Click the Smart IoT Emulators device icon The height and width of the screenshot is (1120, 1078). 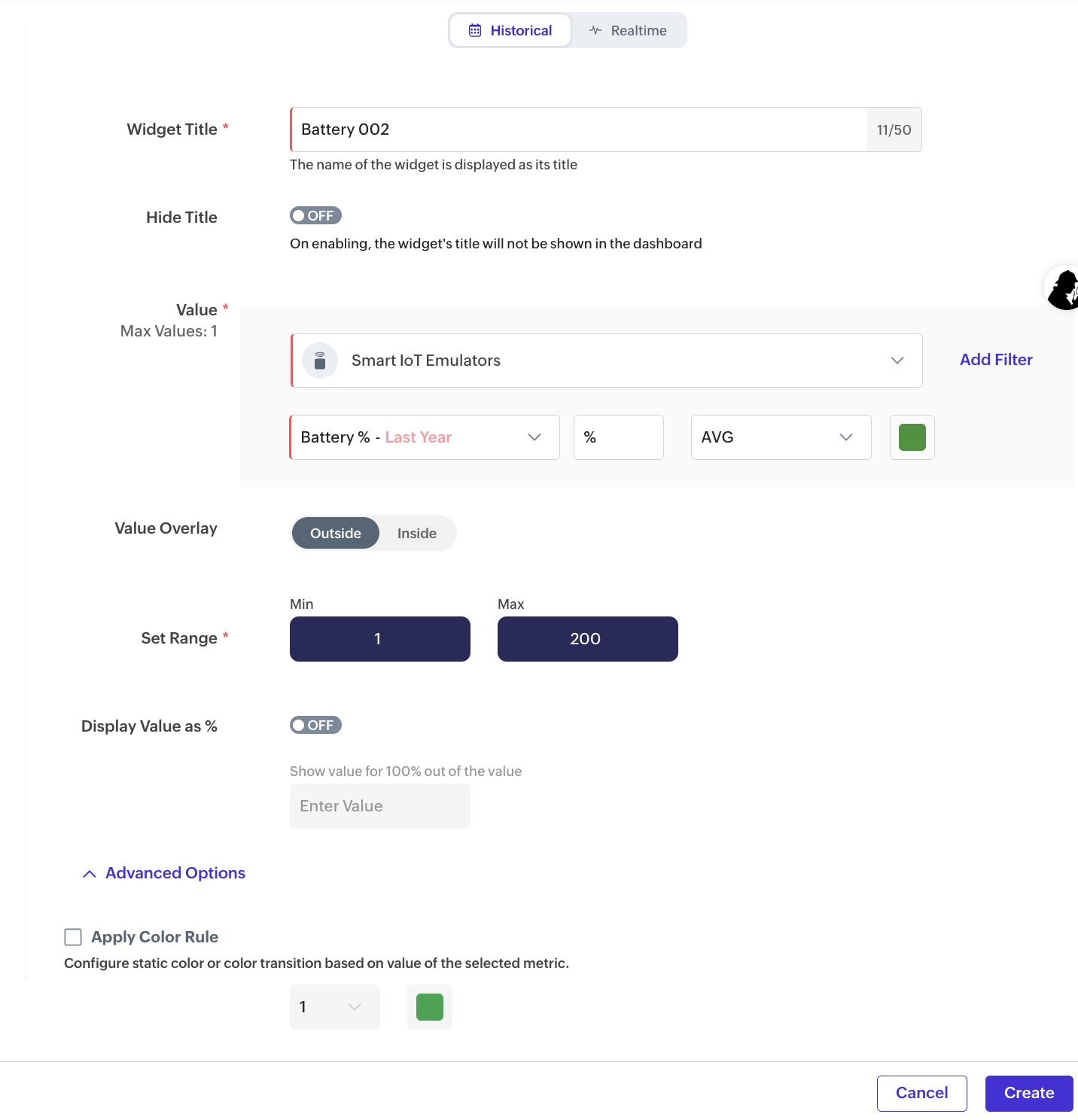320,361
